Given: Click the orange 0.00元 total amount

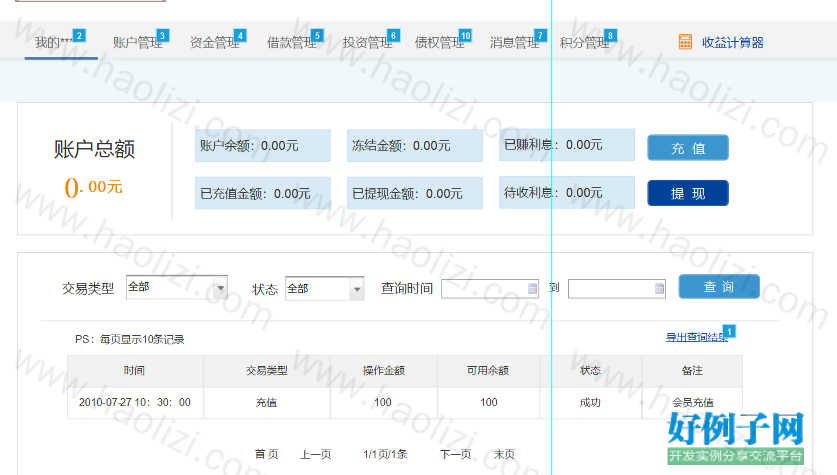Looking at the screenshot, I should [93, 187].
